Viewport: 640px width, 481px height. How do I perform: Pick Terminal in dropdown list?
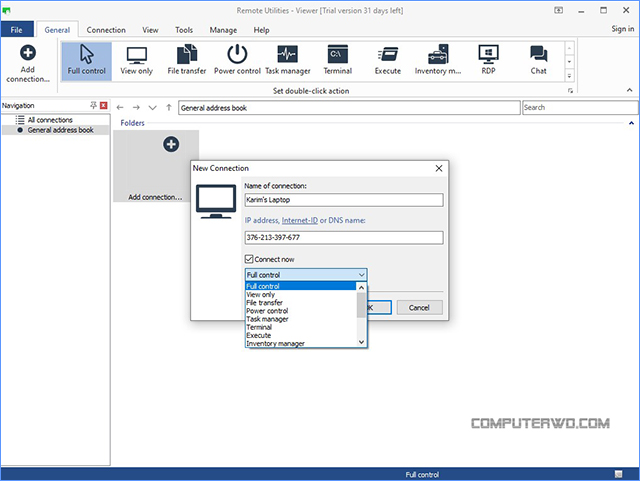(301, 327)
